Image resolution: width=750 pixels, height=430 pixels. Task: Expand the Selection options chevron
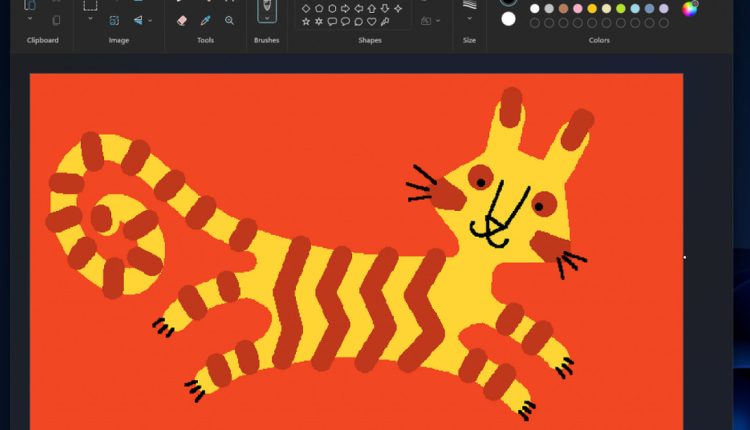(90, 19)
